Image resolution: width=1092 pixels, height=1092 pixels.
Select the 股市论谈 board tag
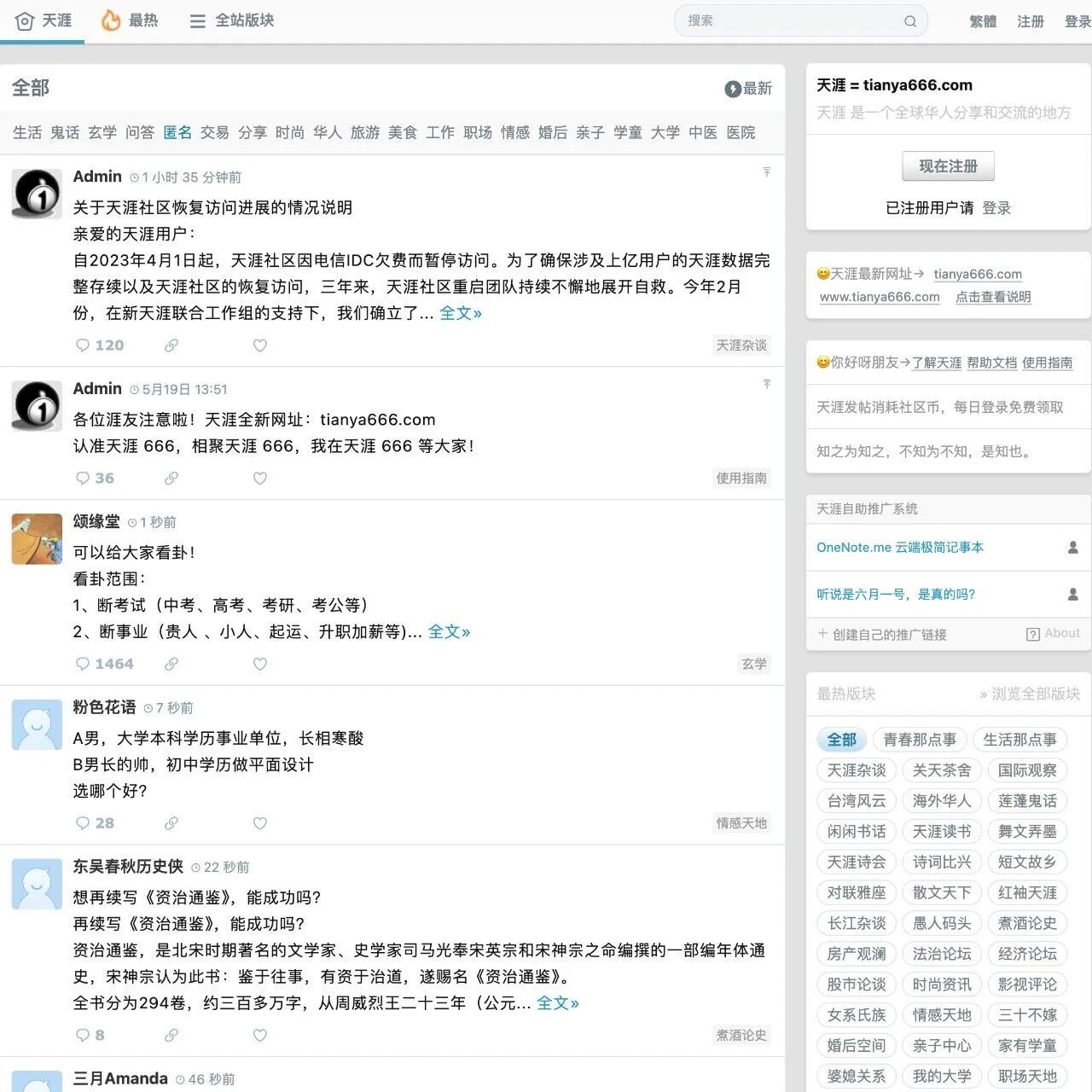coord(857,985)
